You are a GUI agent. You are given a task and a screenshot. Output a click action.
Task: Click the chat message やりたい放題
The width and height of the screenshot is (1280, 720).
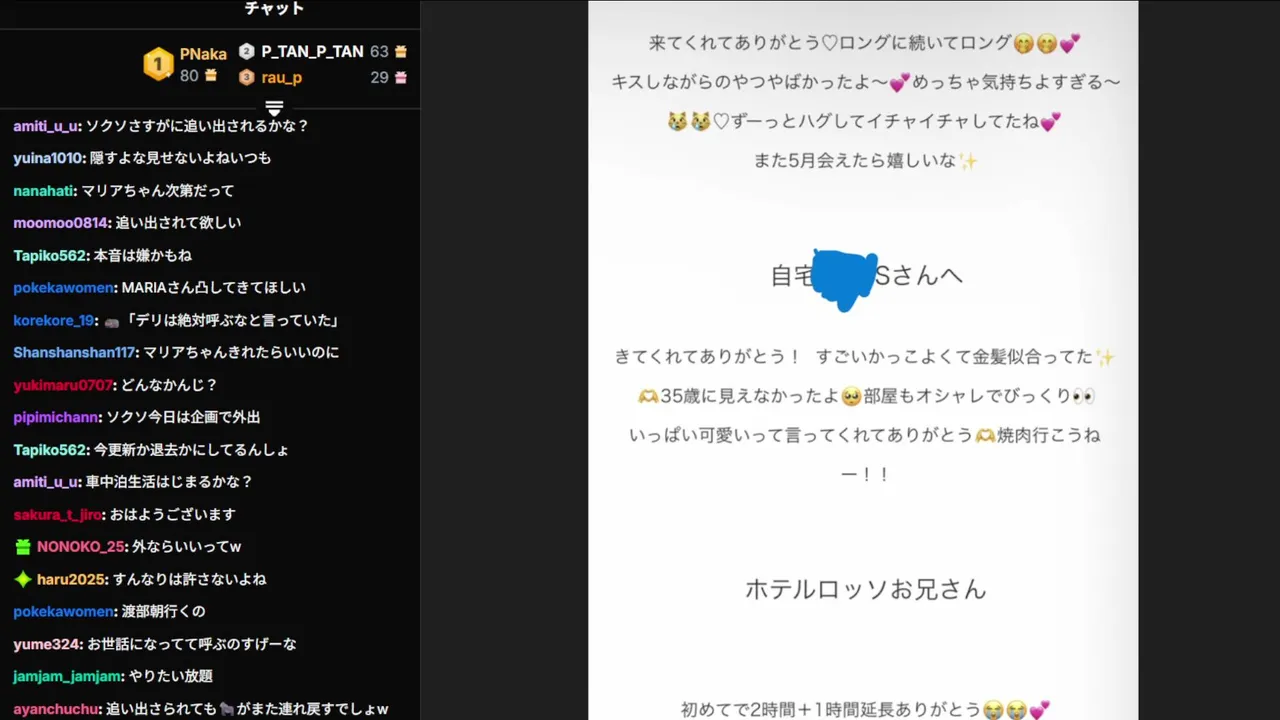(x=171, y=676)
